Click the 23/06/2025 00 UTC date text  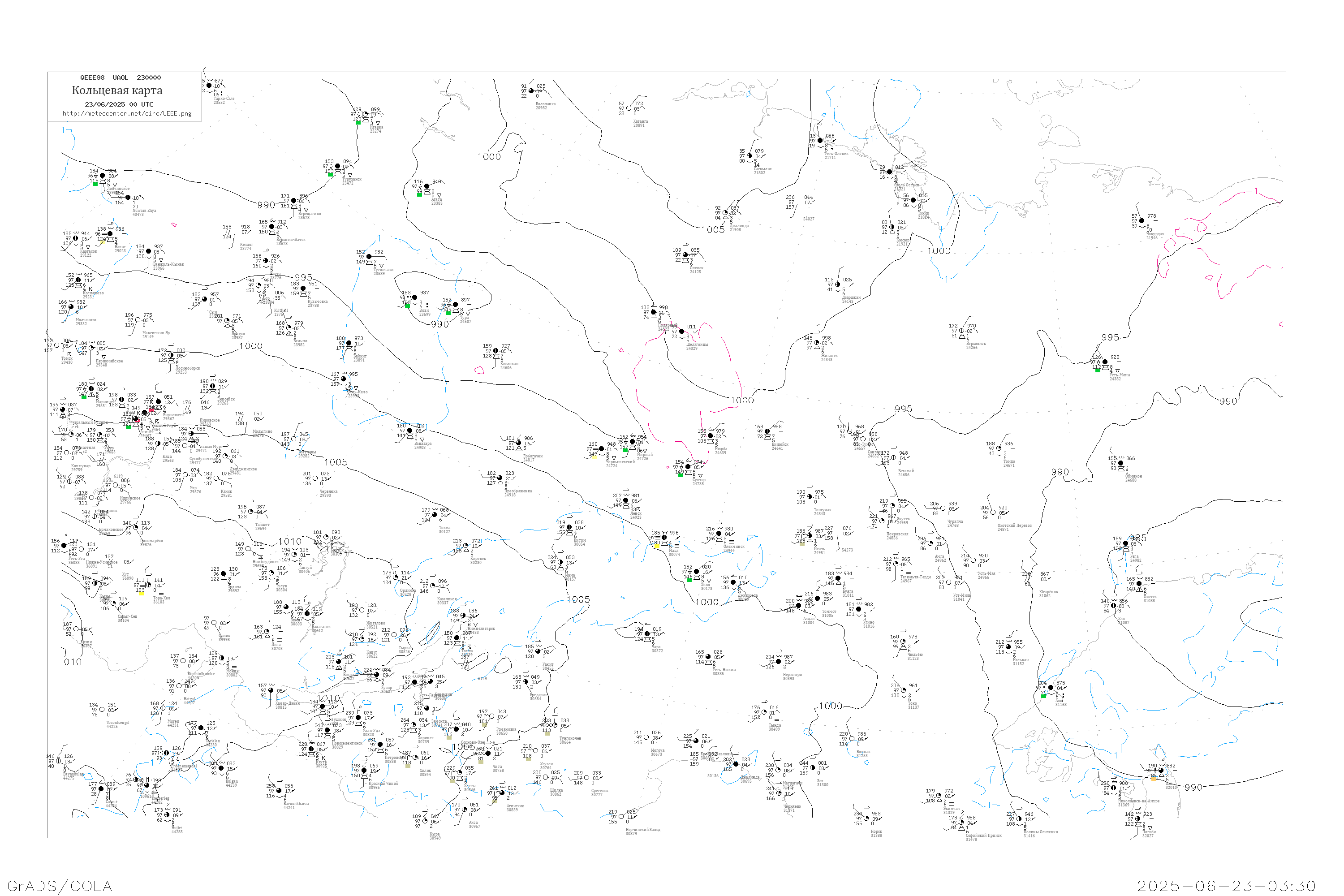(119, 104)
